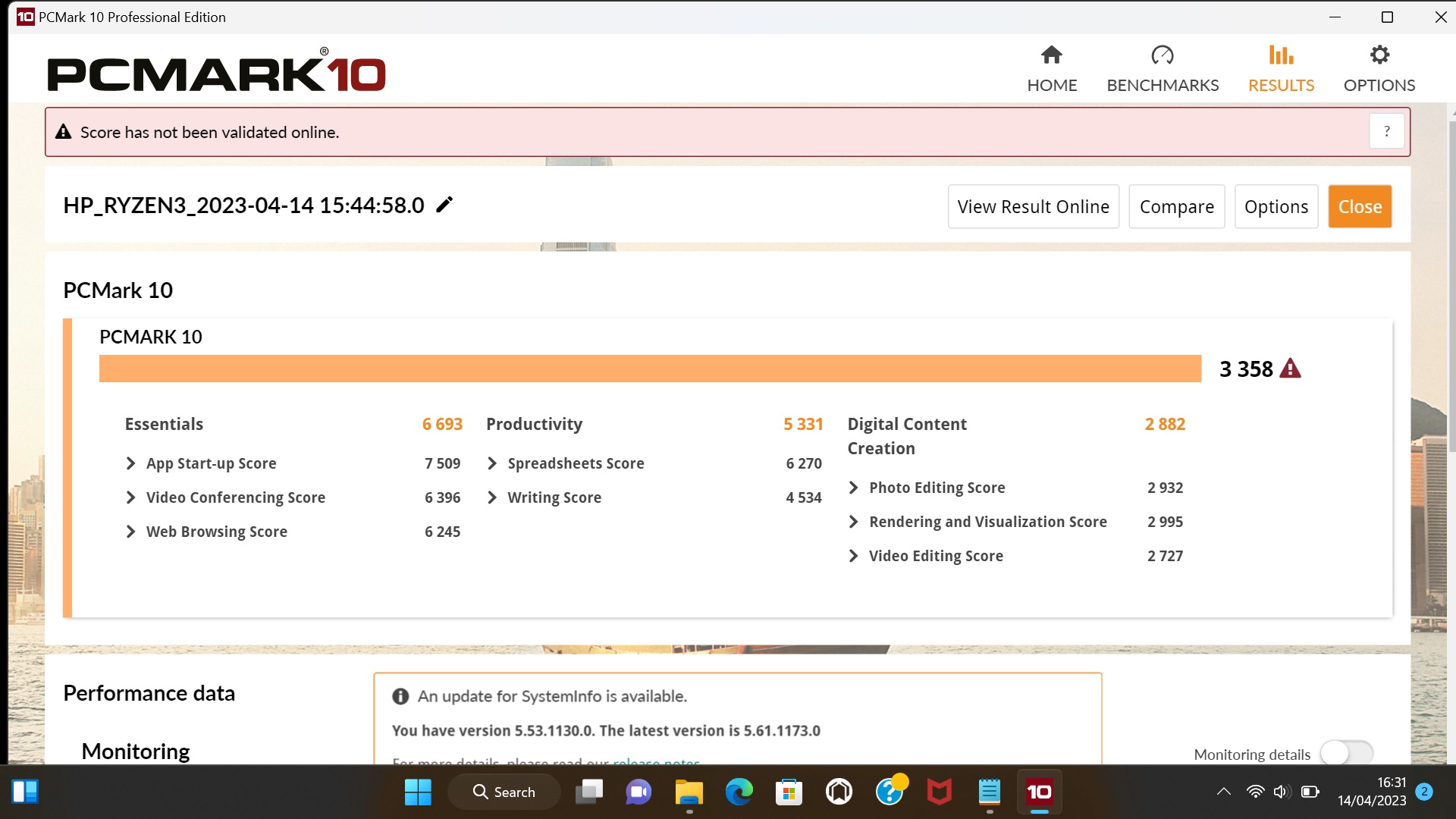Open Benchmarks via the gauge icon

(1162, 55)
